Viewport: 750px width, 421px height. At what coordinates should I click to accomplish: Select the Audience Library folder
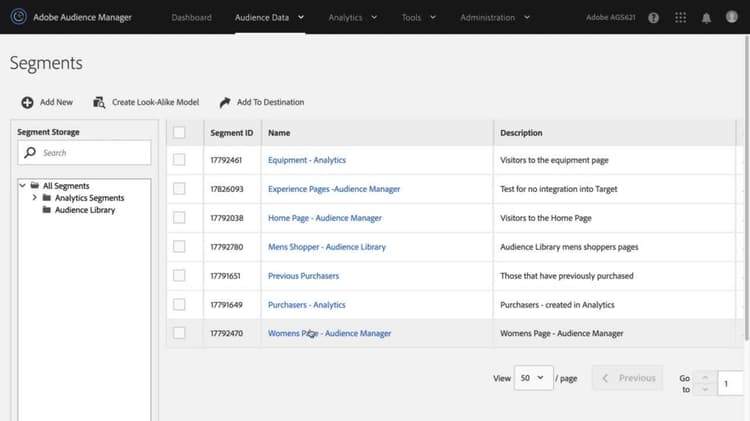click(x=84, y=210)
